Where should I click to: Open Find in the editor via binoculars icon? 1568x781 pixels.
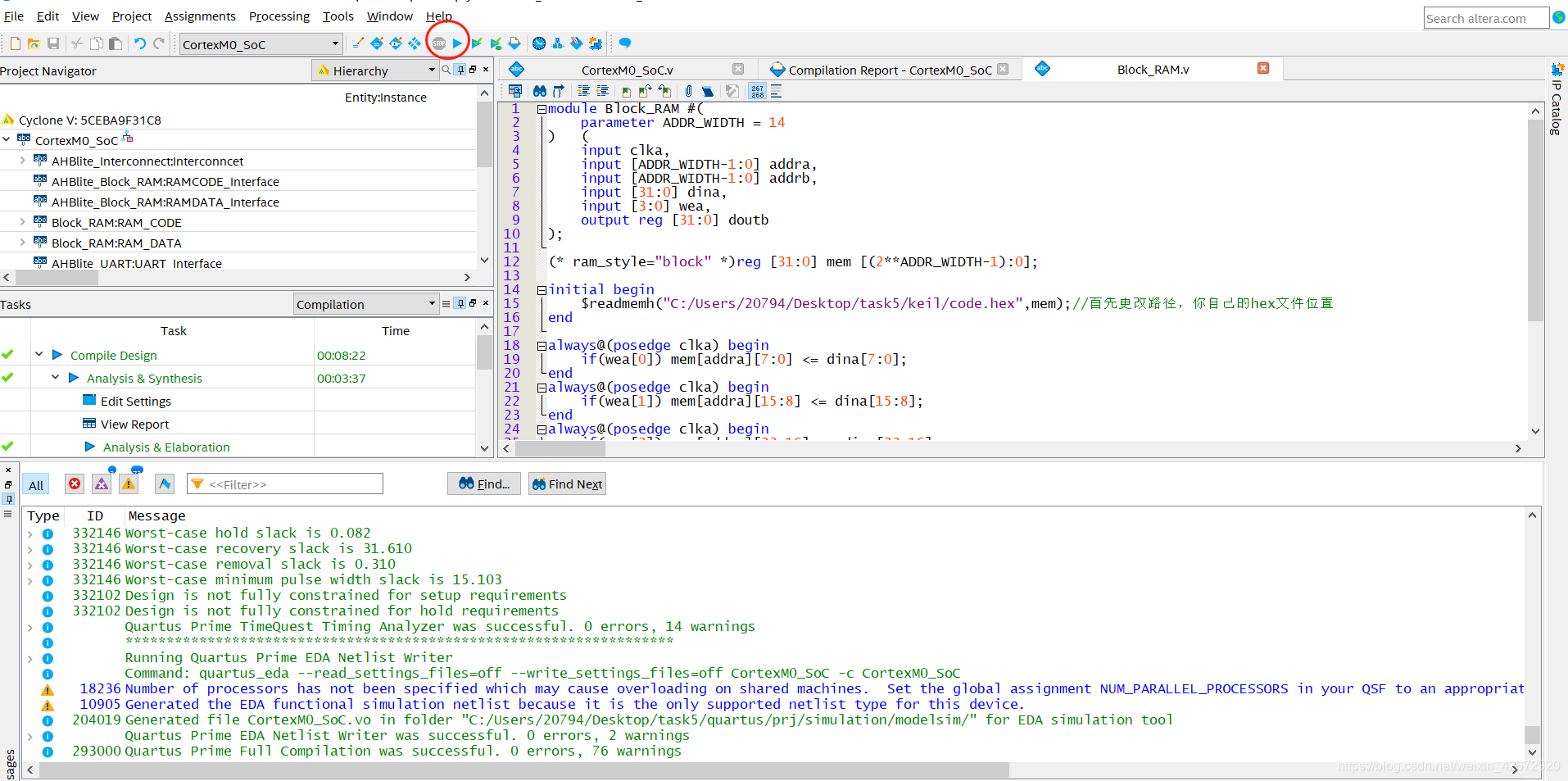coord(540,91)
